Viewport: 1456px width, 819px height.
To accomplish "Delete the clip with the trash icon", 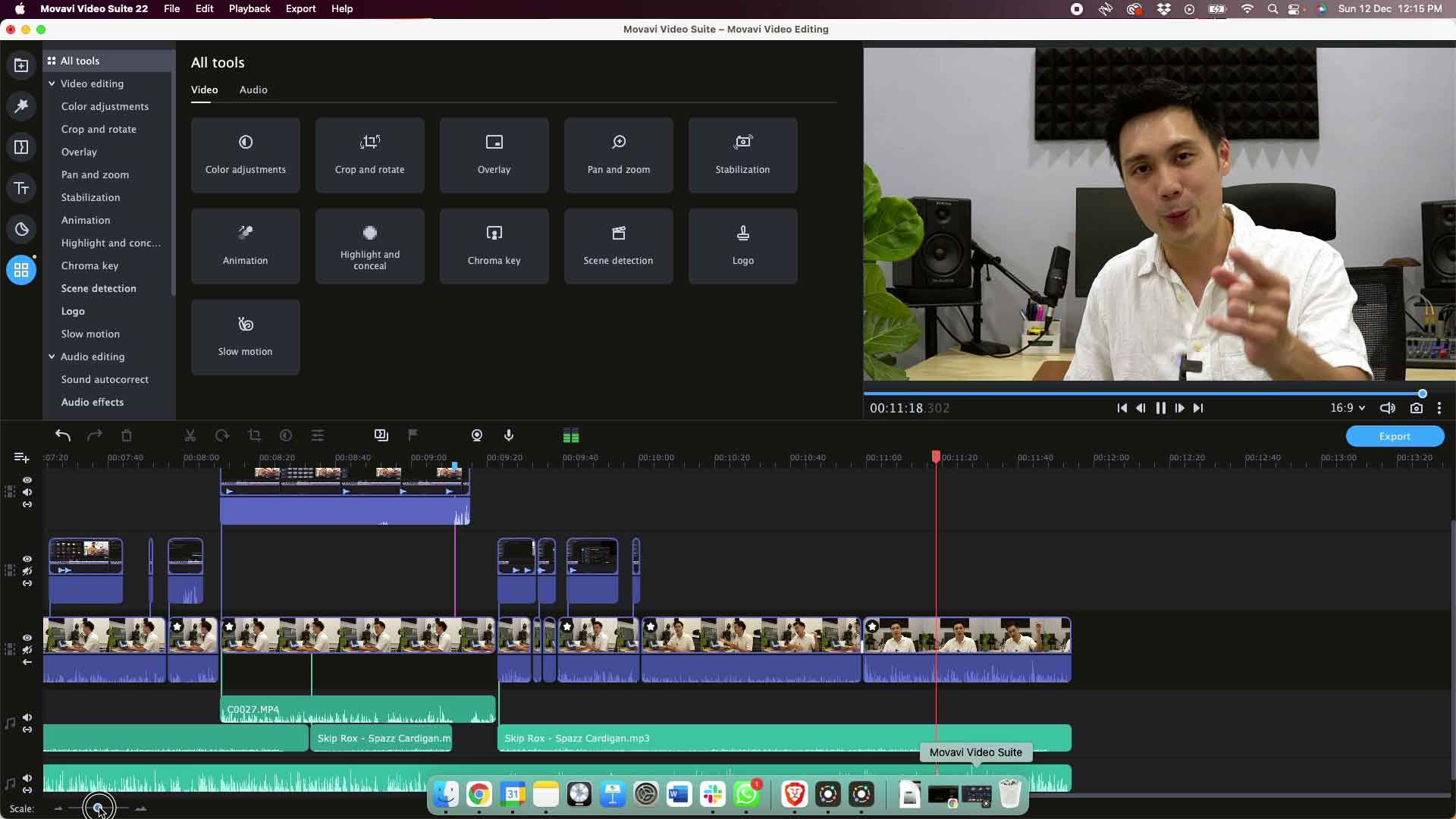I will pyautogui.click(x=127, y=435).
